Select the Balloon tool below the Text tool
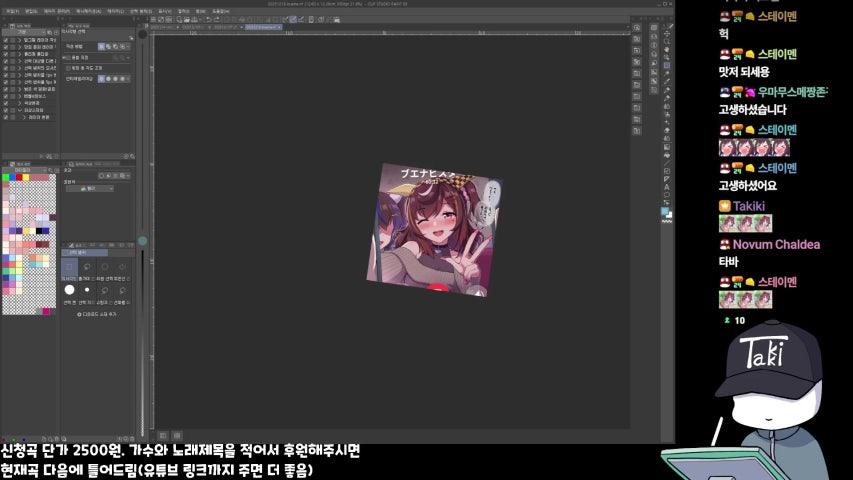The image size is (853, 480). coord(666,195)
